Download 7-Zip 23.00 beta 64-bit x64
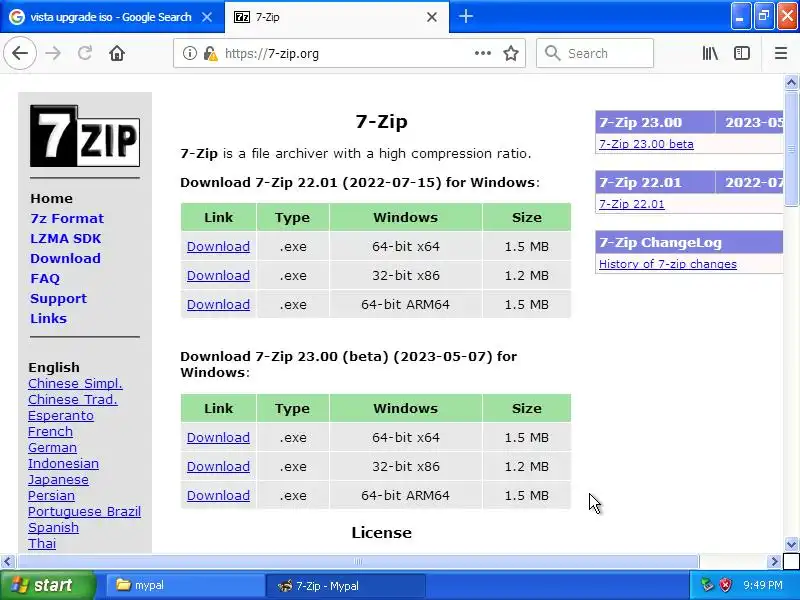The image size is (800, 600). coord(218,438)
